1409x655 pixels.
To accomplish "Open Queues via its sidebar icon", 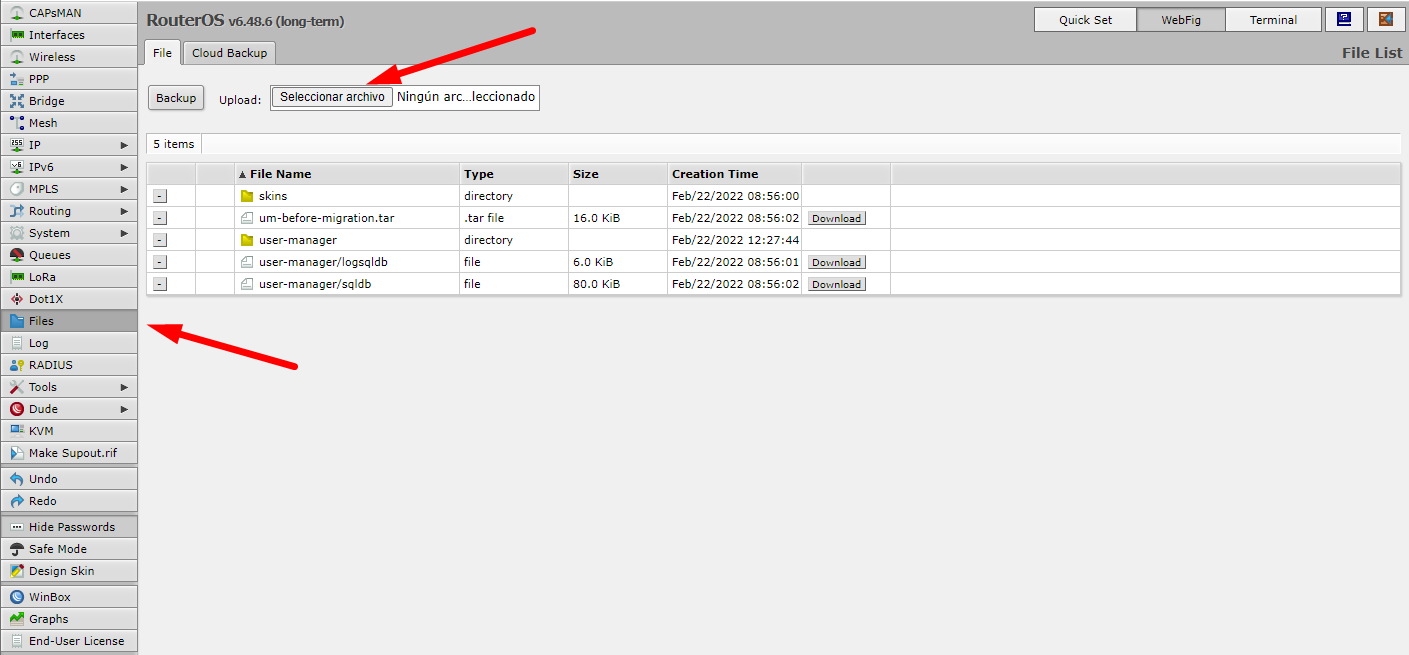I will pyautogui.click(x=17, y=255).
